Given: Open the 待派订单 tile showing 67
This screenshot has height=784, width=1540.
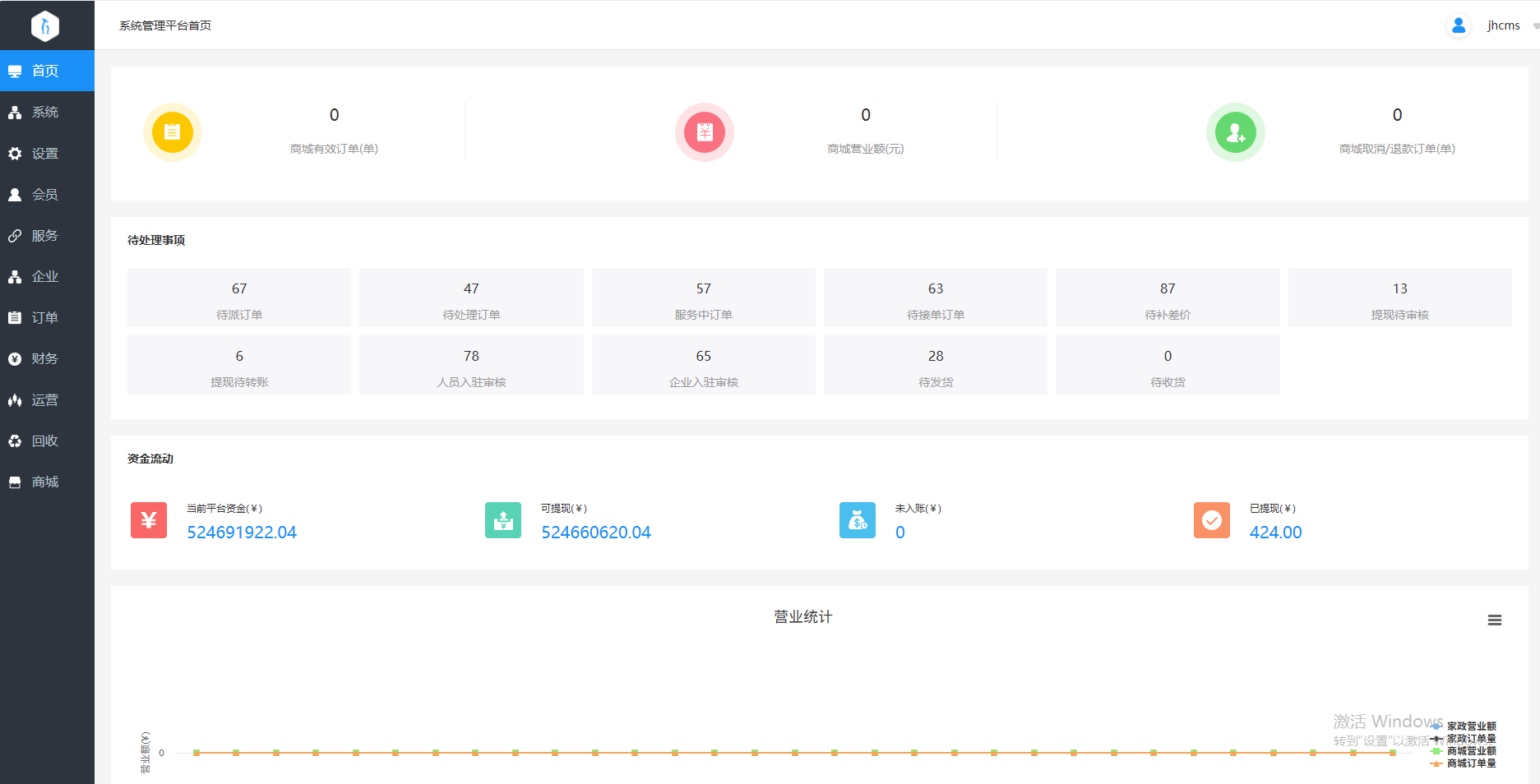Looking at the screenshot, I should [x=239, y=297].
